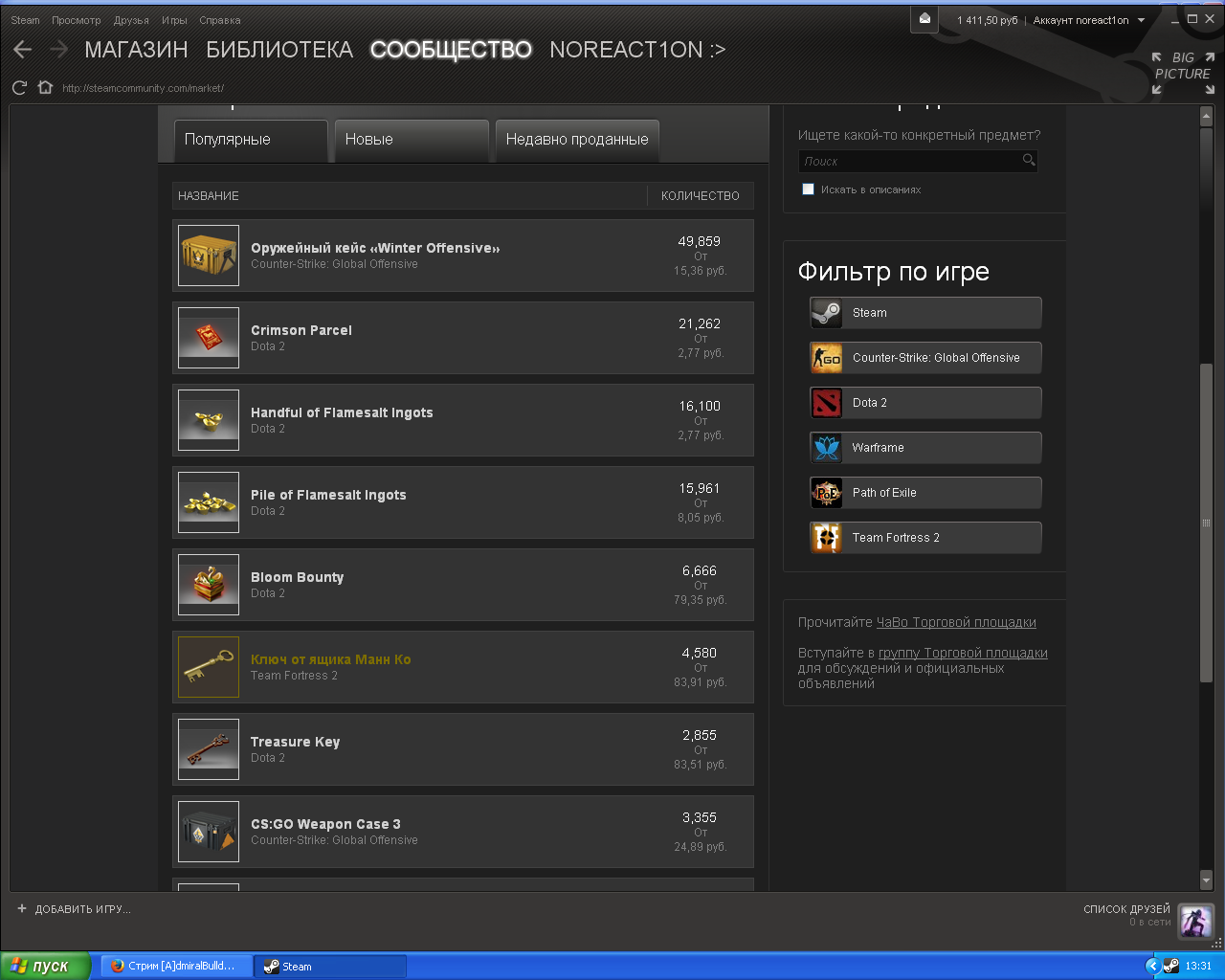The width and height of the screenshot is (1225, 980).
Task: Filter by Counter-Strike: Global Offensive
Action: point(925,358)
